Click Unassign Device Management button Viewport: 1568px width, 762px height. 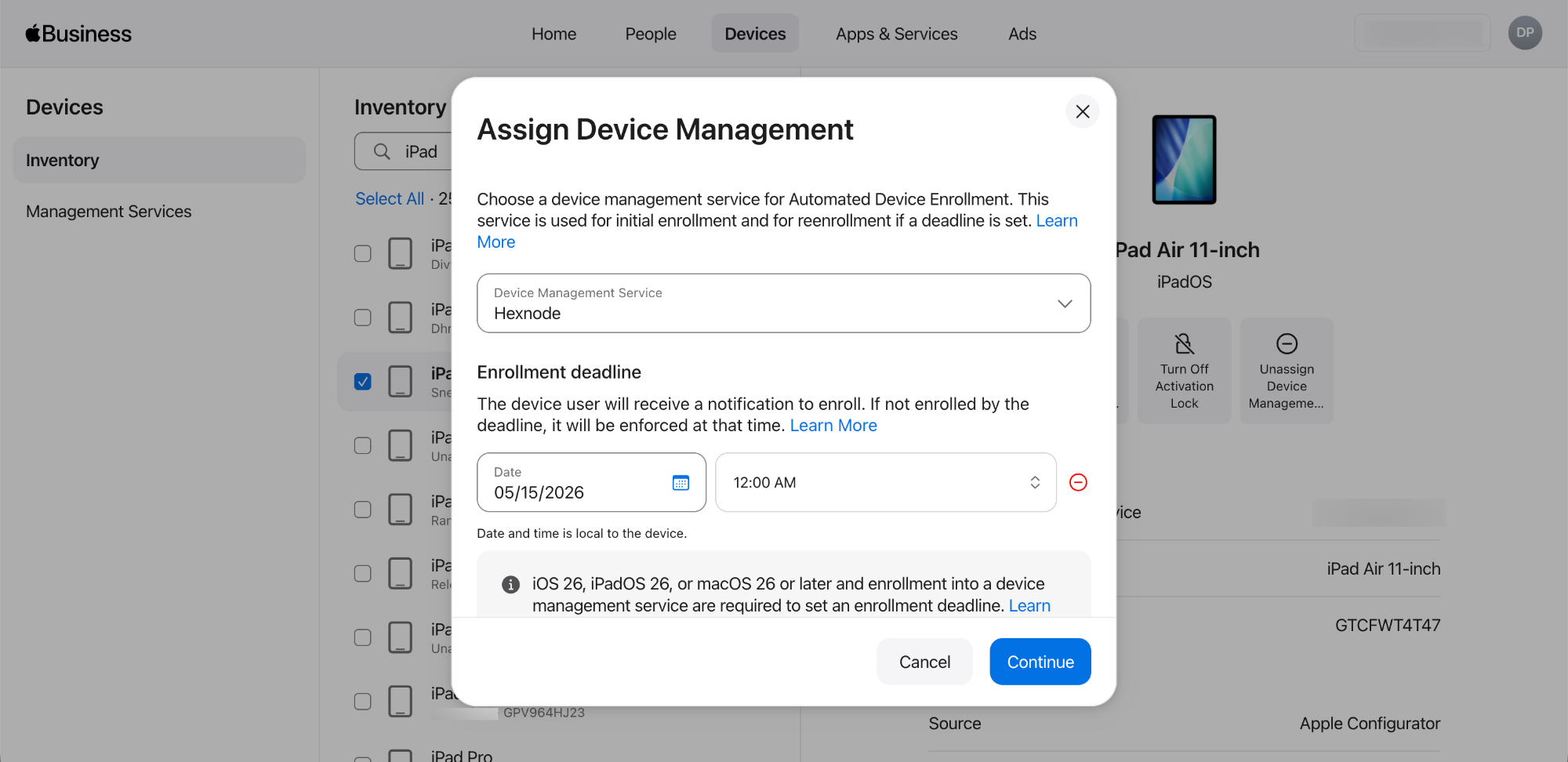1287,371
